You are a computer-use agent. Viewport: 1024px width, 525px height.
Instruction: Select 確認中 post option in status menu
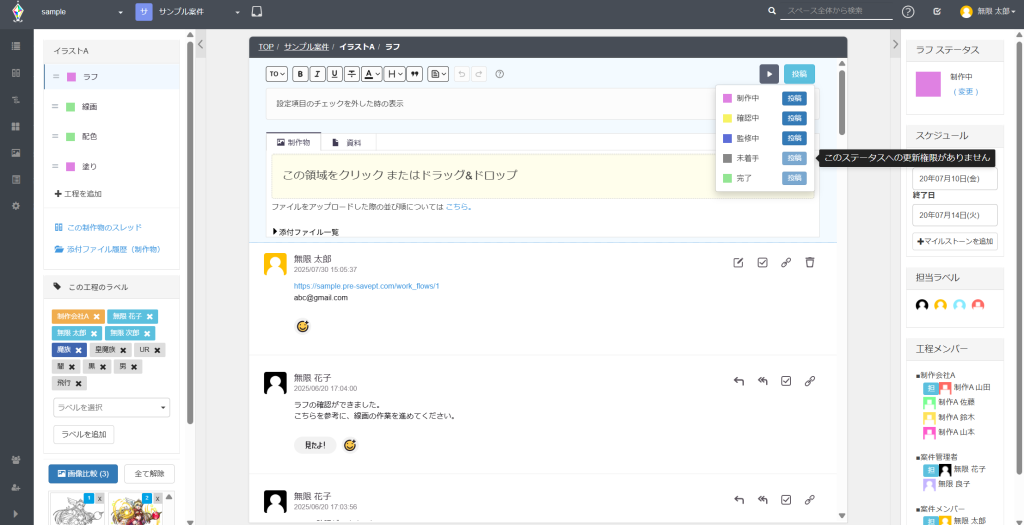794,118
